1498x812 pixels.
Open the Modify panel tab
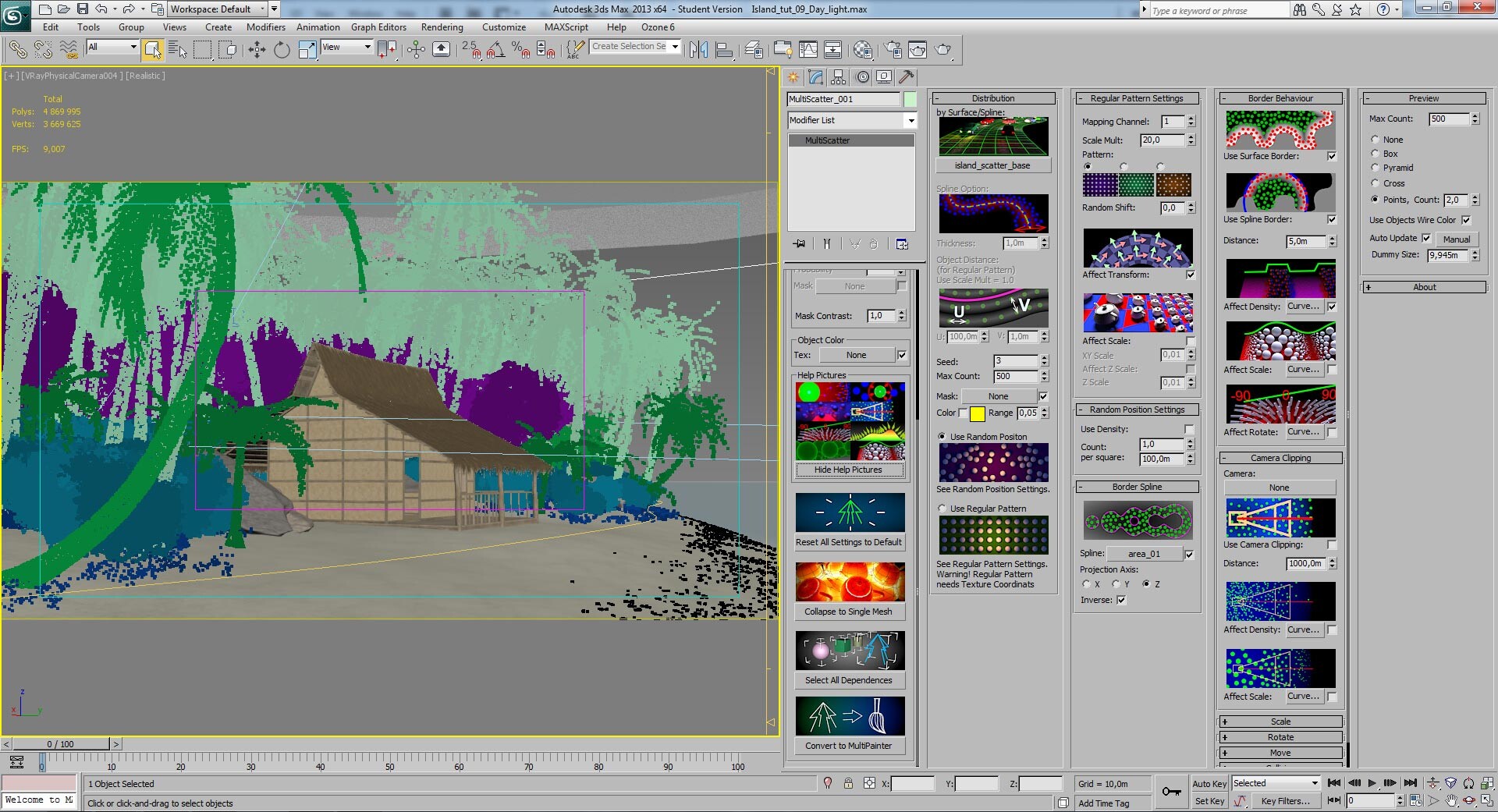pos(816,77)
